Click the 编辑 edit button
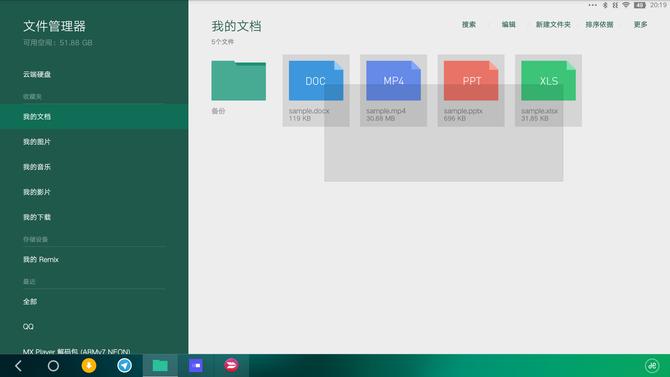The height and width of the screenshot is (377, 670). (x=508, y=25)
